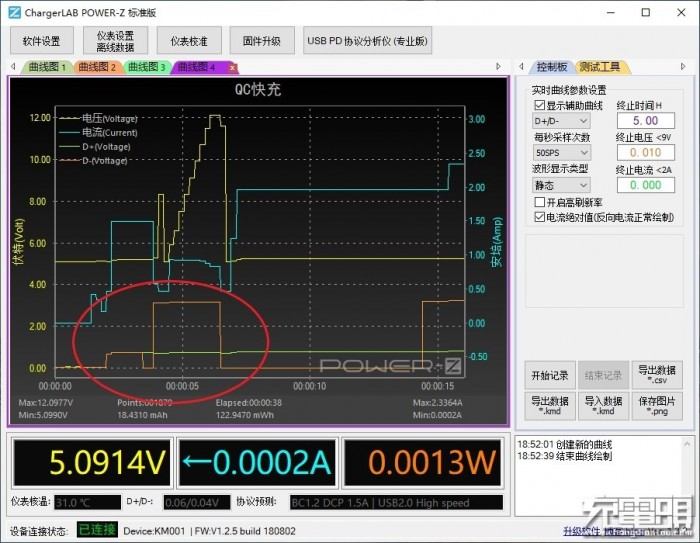Open 固件升级 firmware upgrade
Screen dimensions: 700x543
pyautogui.click(x=262, y=41)
